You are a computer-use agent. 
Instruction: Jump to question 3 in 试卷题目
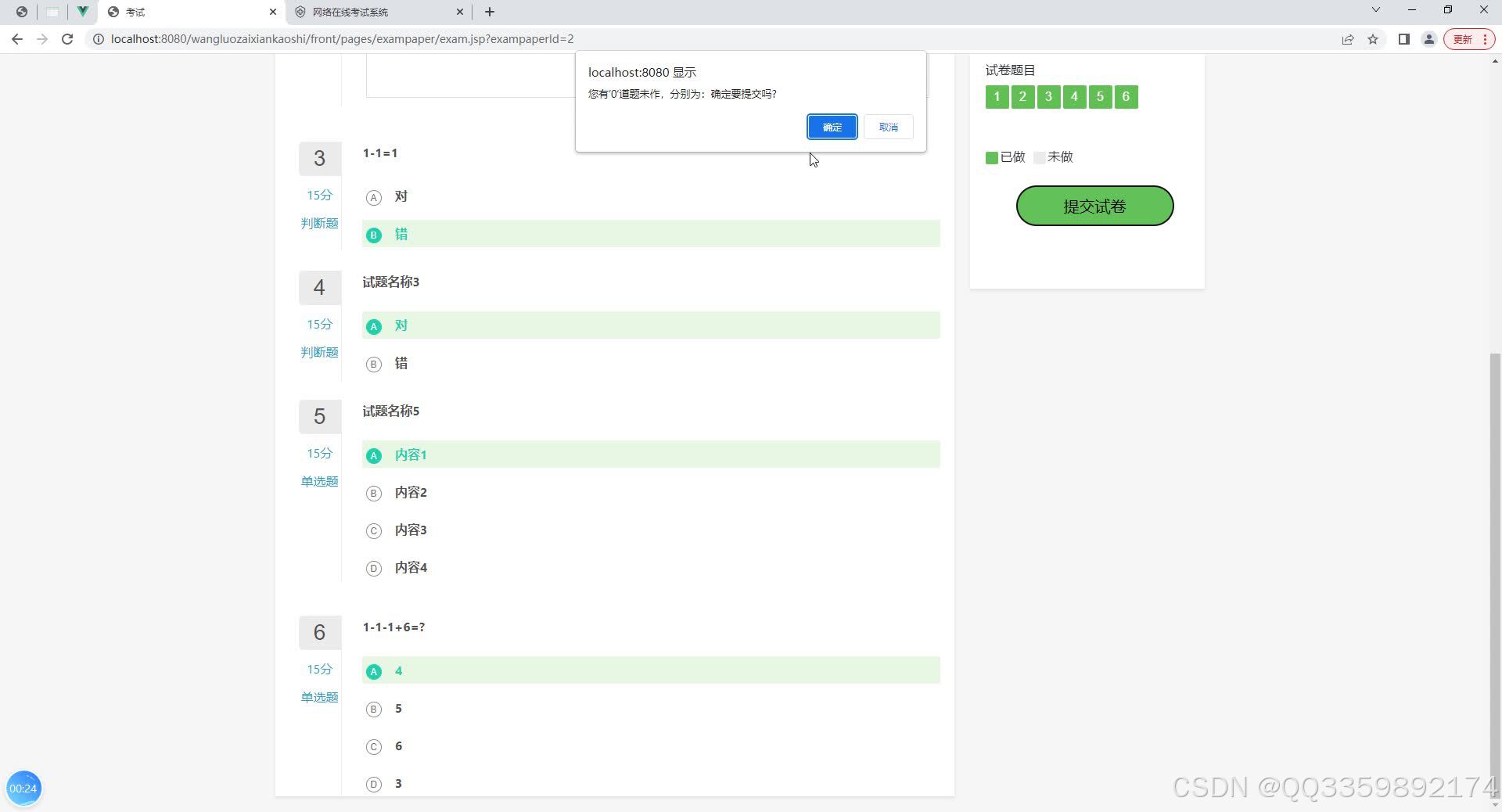tap(1048, 97)
